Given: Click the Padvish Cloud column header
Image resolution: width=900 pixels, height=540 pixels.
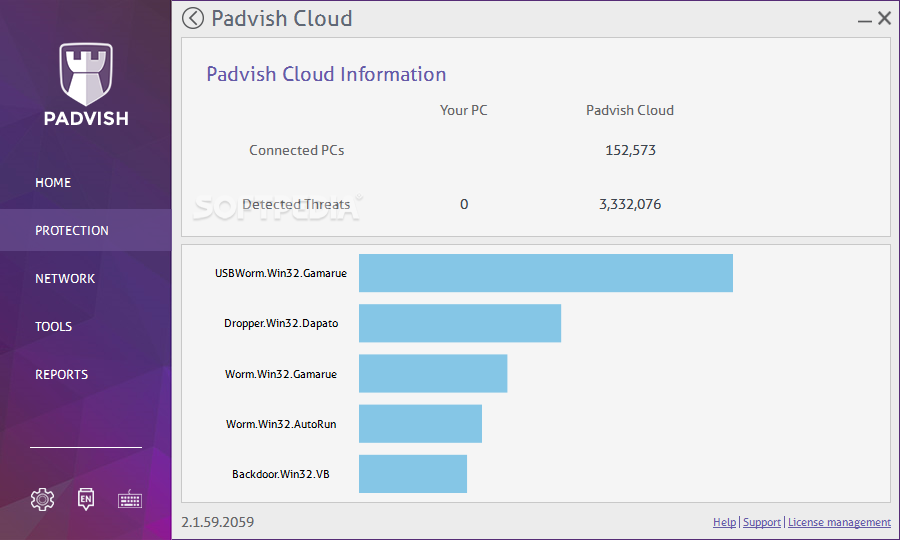Looking at the screenshot, I should (630, 110).
